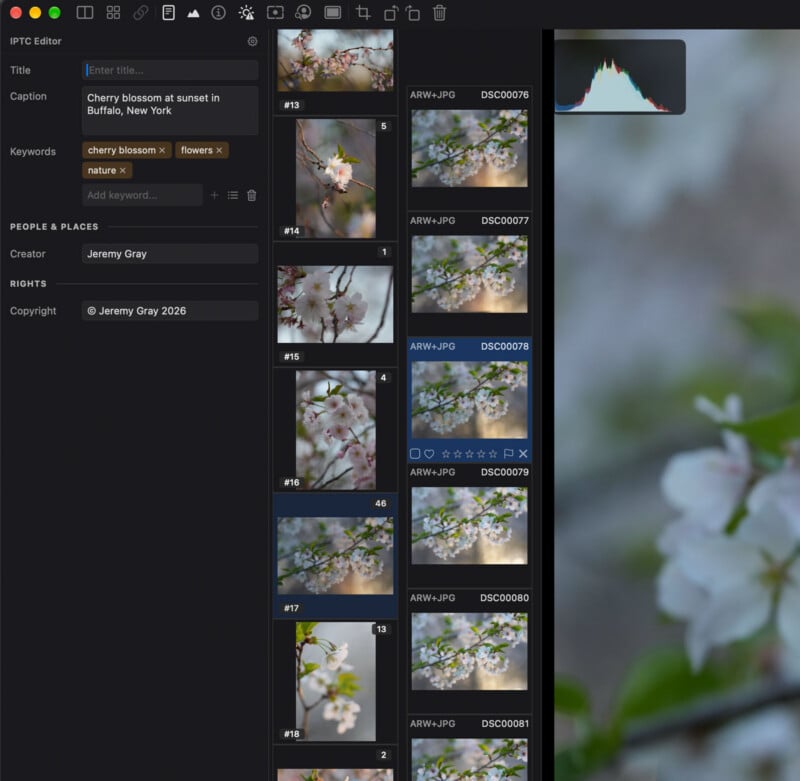Viewport: 800px width, 781px height.
Task: Click the count badge '46' on scene #17
Action: point(381,503)
